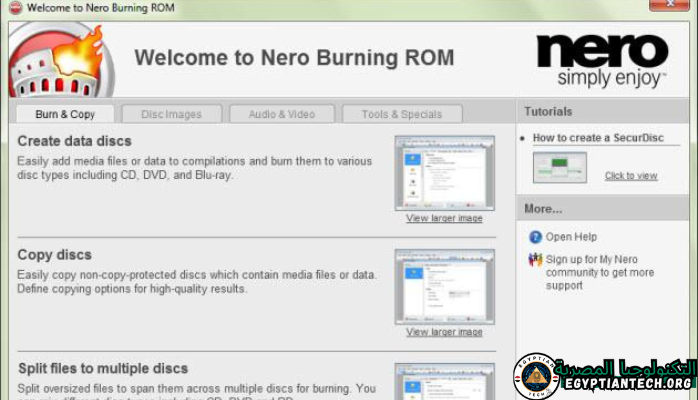Go to the Tools & Specials tab
This screenshot has height=400, width=698.
coord(401,114)
